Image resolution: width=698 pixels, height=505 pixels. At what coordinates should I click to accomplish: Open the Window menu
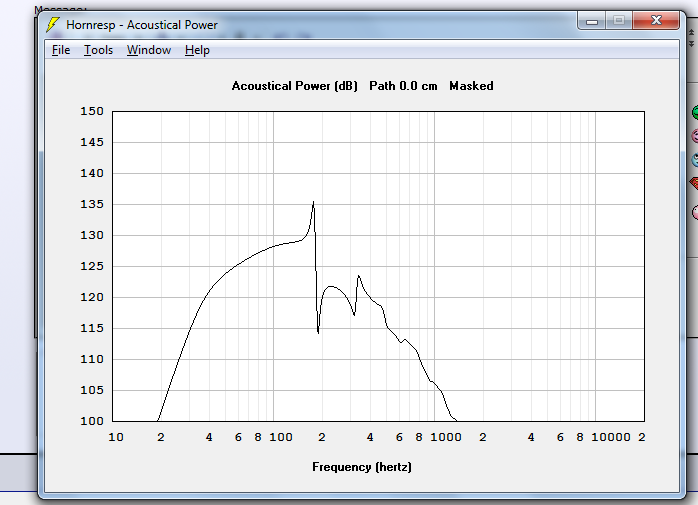point(149,50)
